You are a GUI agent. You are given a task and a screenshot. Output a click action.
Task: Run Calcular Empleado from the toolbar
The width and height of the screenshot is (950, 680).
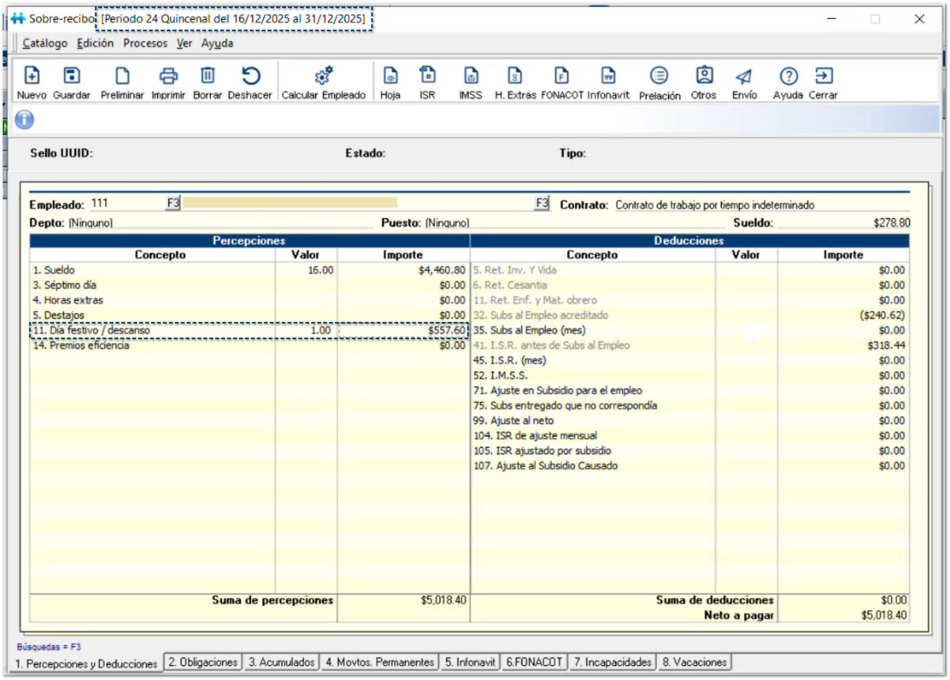pos(323,82)
